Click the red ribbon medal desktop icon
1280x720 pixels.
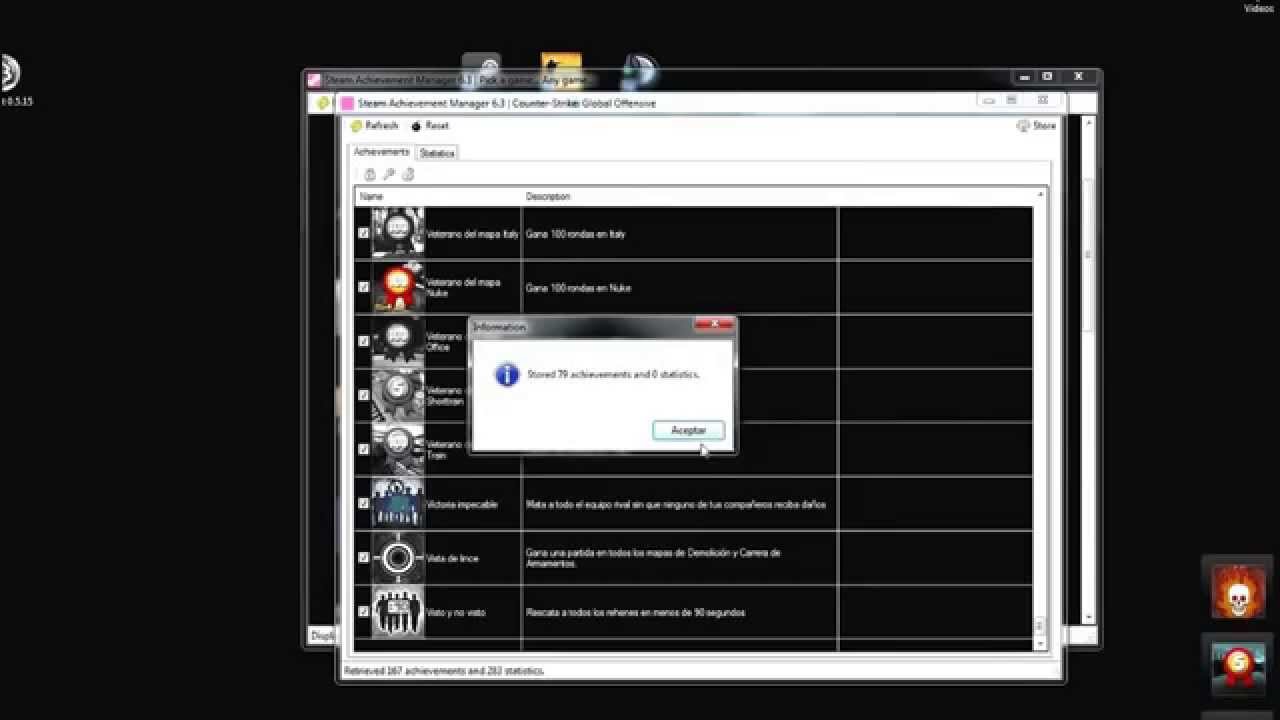pyautogui.click(x=1238, y=668)
